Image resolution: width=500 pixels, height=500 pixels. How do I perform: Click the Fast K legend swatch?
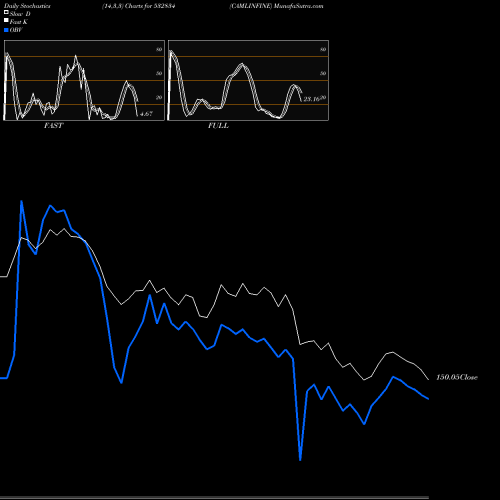coord(6,20)
